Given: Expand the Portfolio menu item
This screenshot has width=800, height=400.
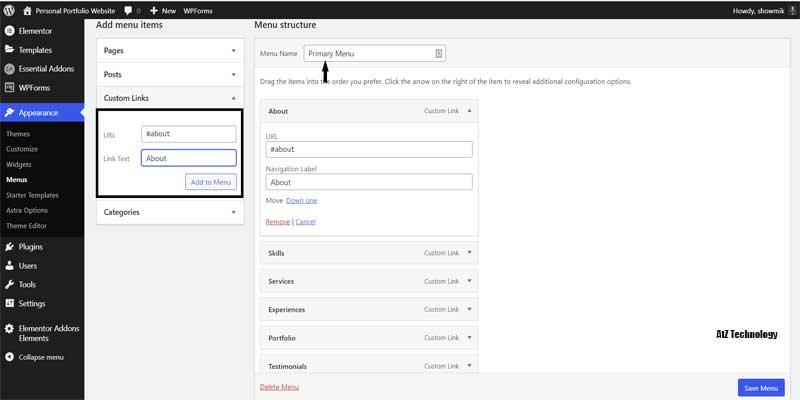Looking at the screenshot, I should click(x=469, y=338).
